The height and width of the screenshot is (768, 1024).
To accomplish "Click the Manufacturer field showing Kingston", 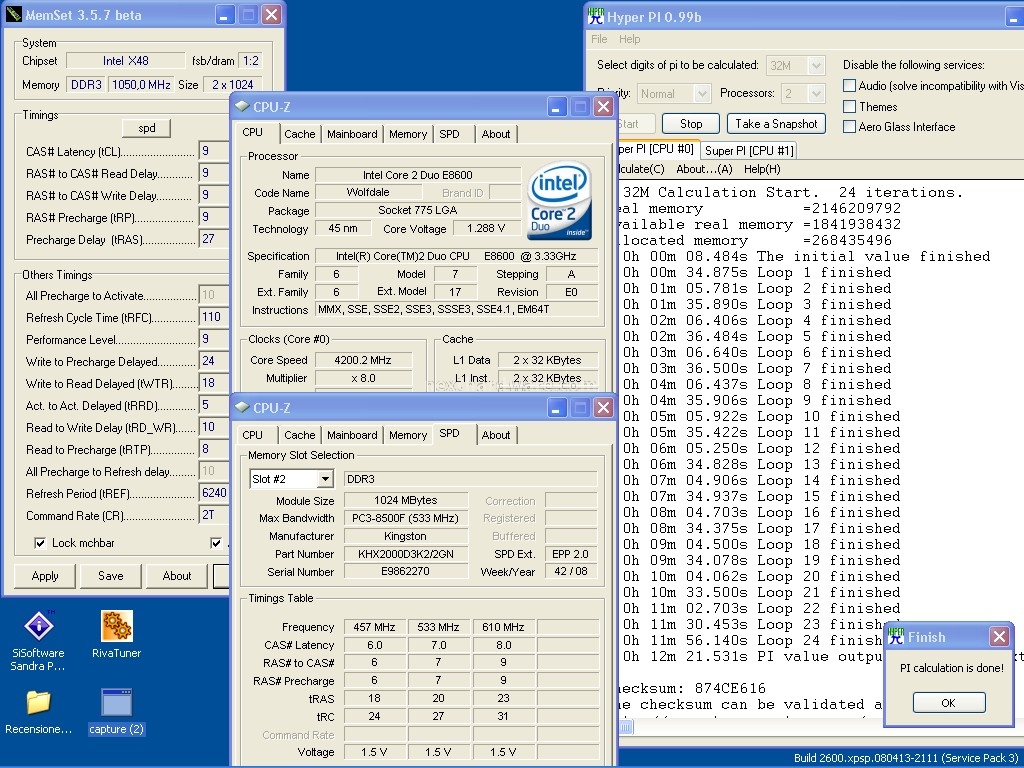I will tap(406, 536).
